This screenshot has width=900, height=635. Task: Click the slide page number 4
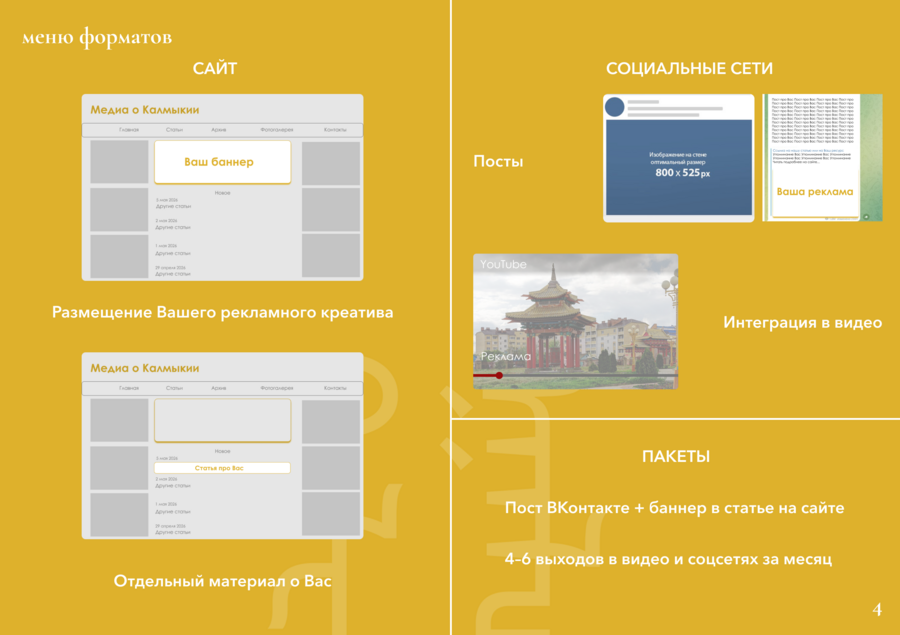pyautogui.click(x=877, y=609)
